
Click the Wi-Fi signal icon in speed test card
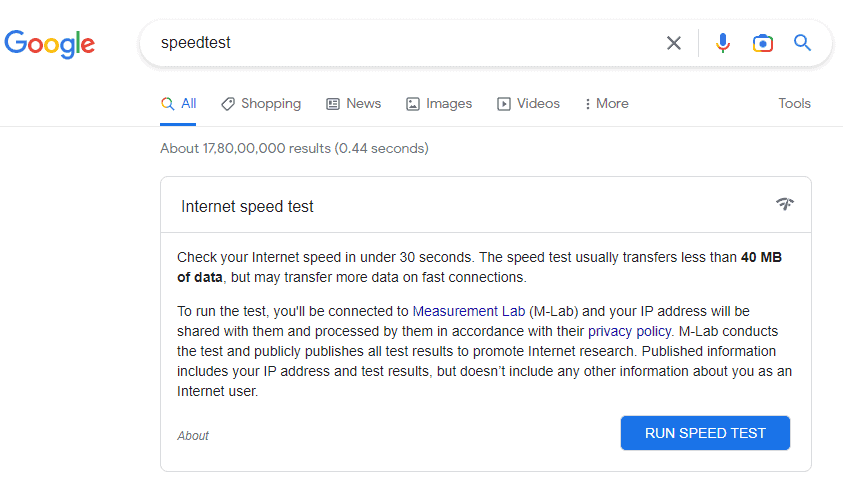click(x=785, y=204)
